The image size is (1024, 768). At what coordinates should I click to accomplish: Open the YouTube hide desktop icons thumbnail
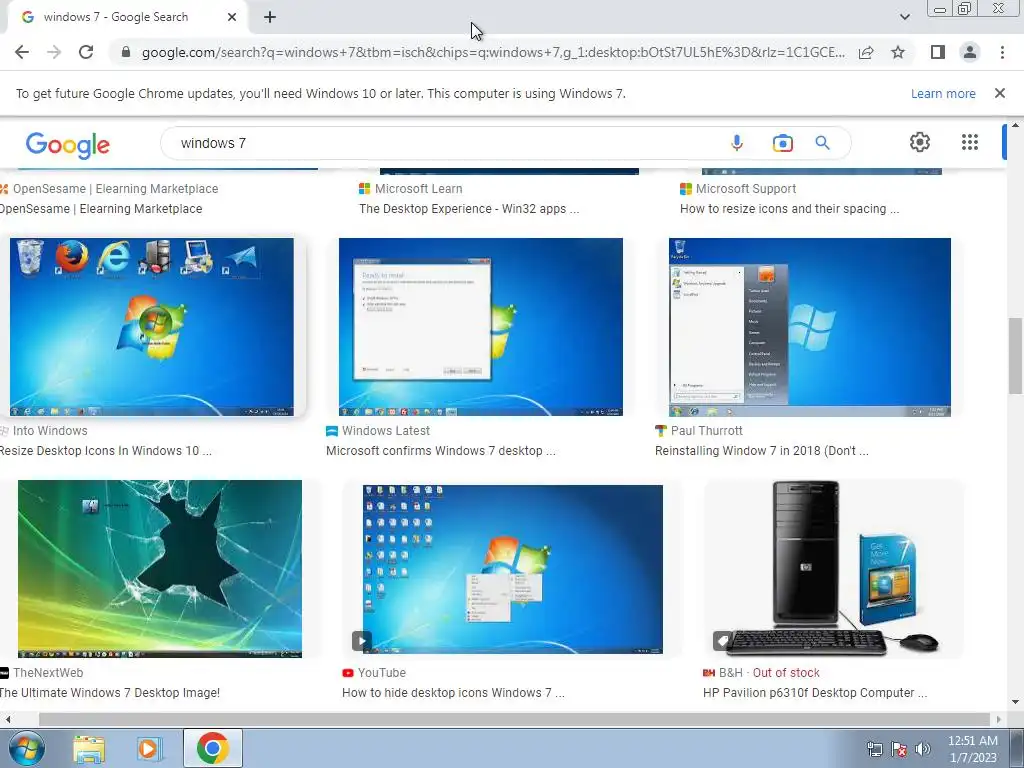pos(513,569)
